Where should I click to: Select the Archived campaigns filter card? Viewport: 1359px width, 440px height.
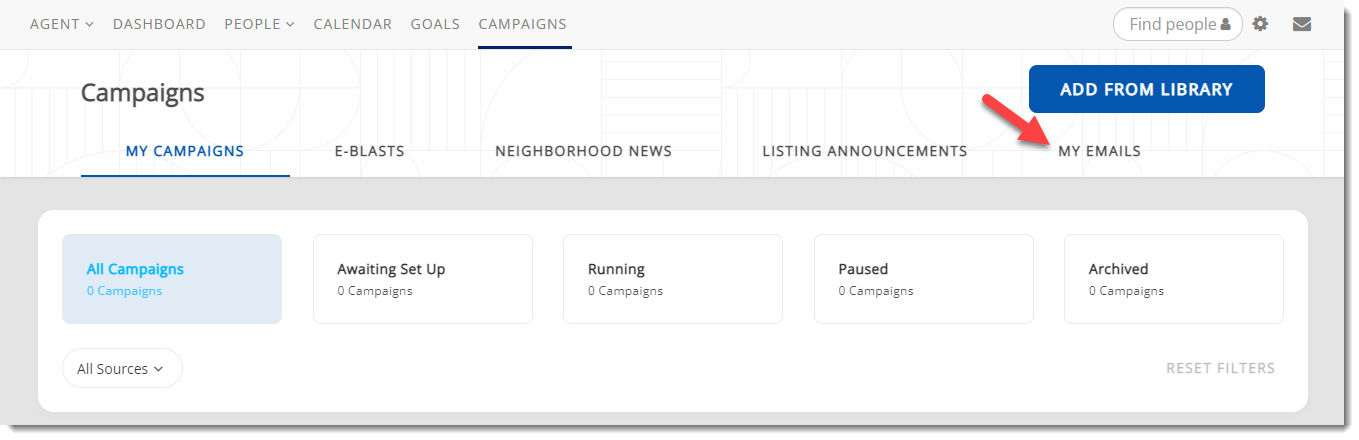pos(1174,279)
